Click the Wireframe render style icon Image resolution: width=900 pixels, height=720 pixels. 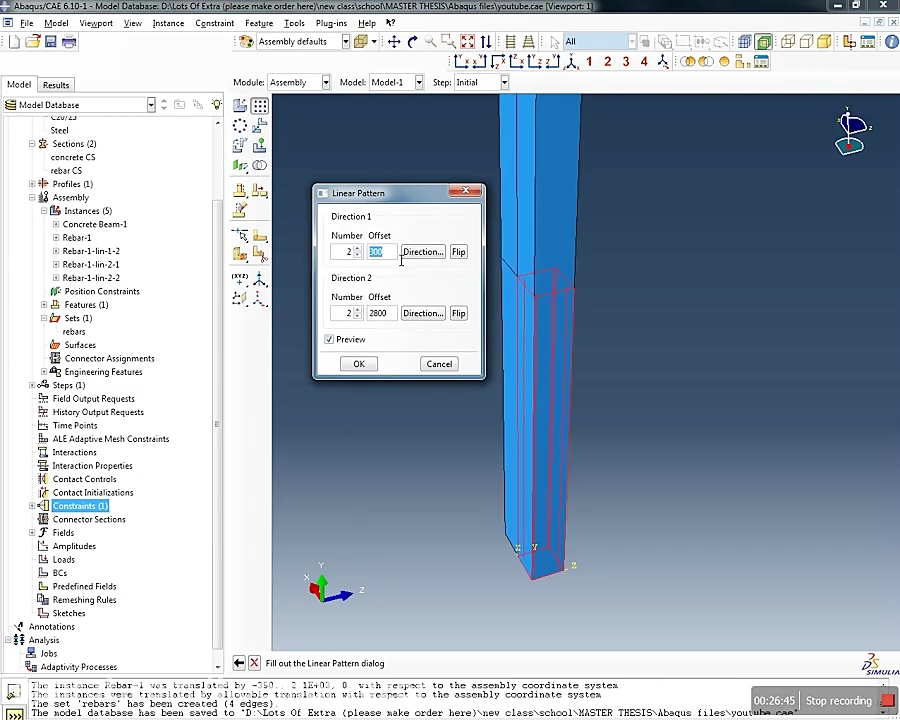[788, 41]
